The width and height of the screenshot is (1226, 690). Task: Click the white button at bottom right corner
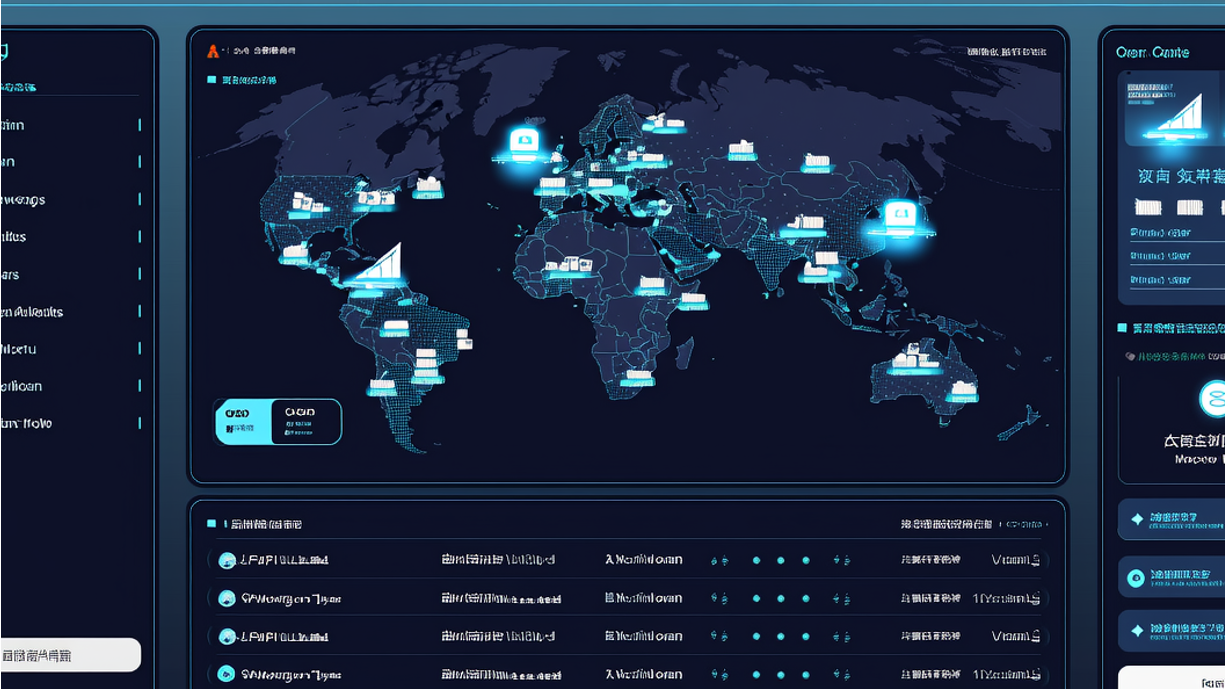tap(1171, 678)
